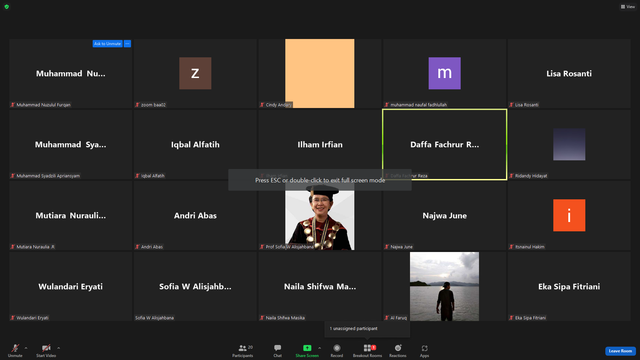Select the Iqbal Alfatih tile

coord(195,144)
